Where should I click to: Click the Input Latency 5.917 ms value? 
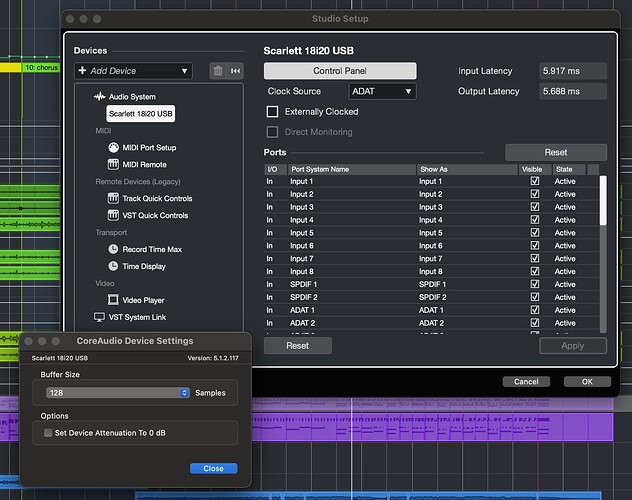(573, 71)
